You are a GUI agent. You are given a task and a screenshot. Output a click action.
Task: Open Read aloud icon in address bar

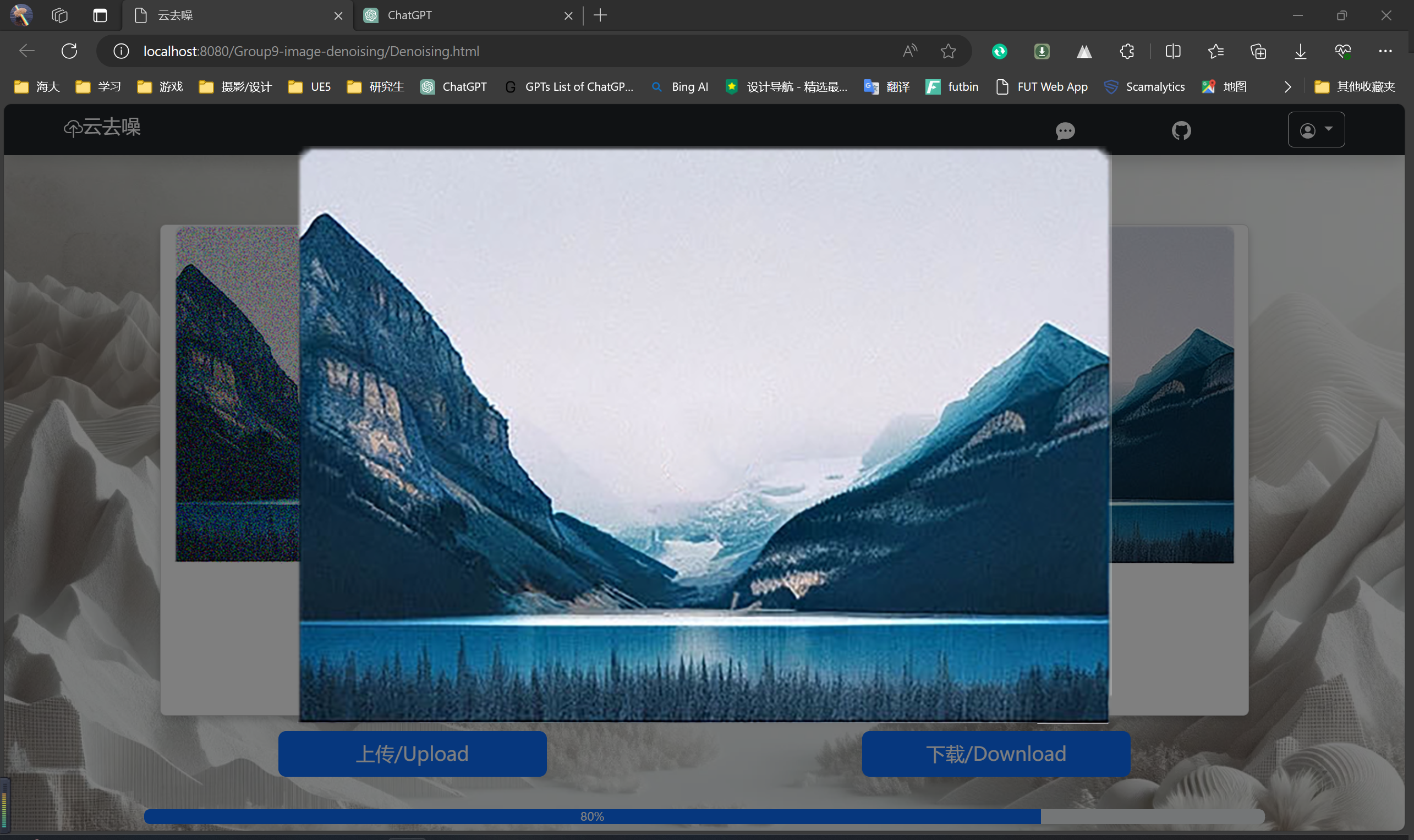909,51
